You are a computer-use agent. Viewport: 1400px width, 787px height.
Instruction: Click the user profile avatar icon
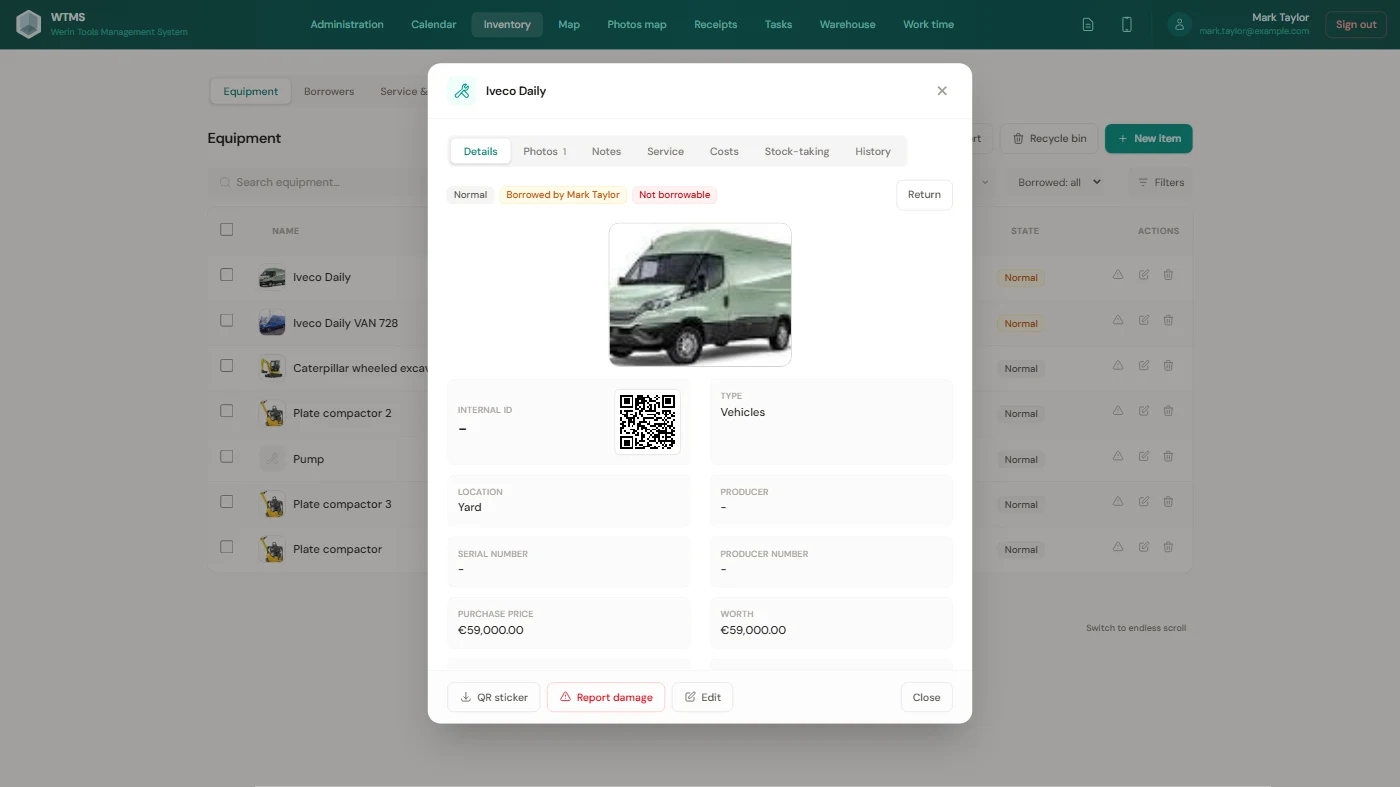pos(1180,24)
